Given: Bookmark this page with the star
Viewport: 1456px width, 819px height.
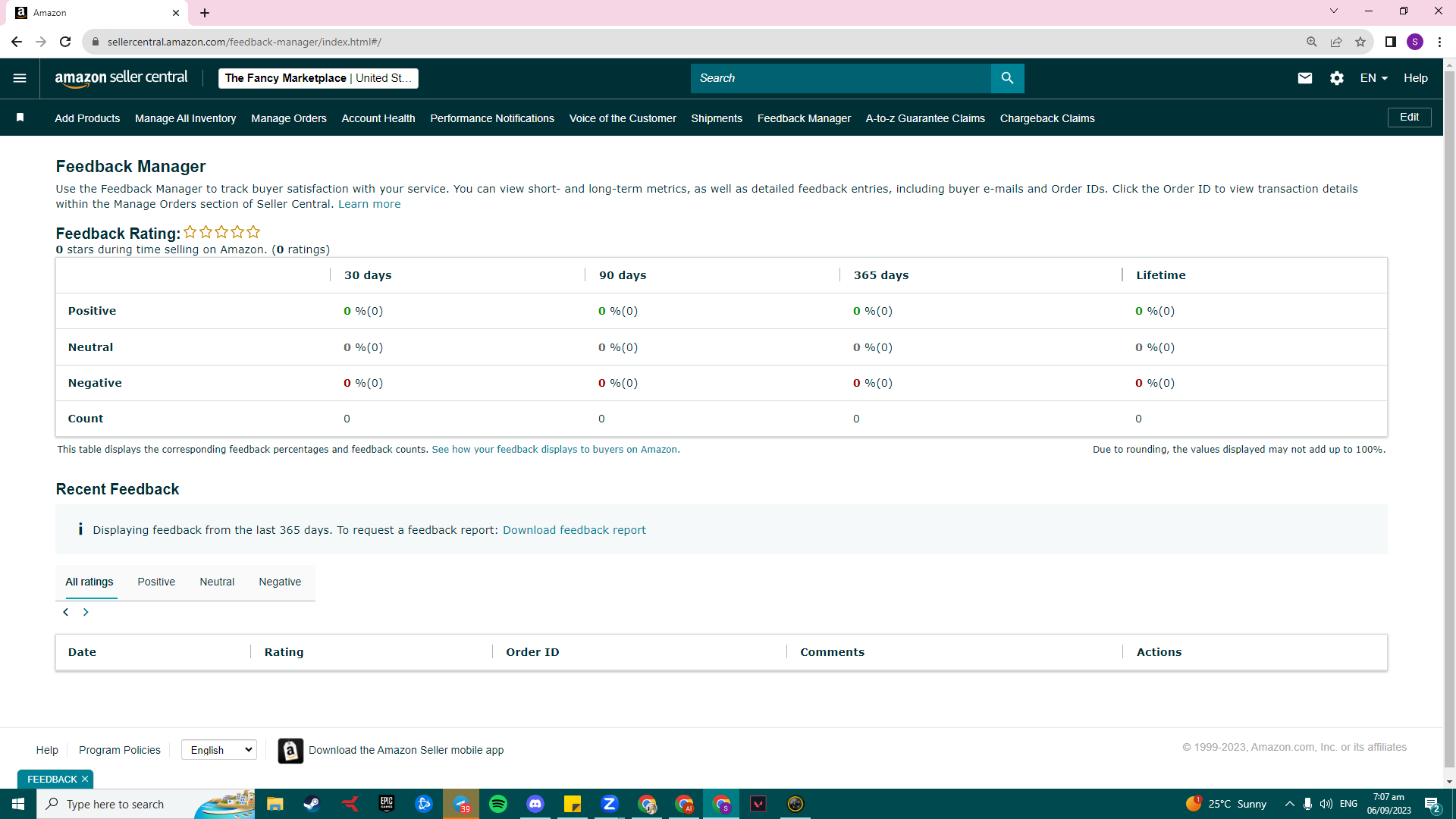Looking at the screenshot, I should 1360,42.
